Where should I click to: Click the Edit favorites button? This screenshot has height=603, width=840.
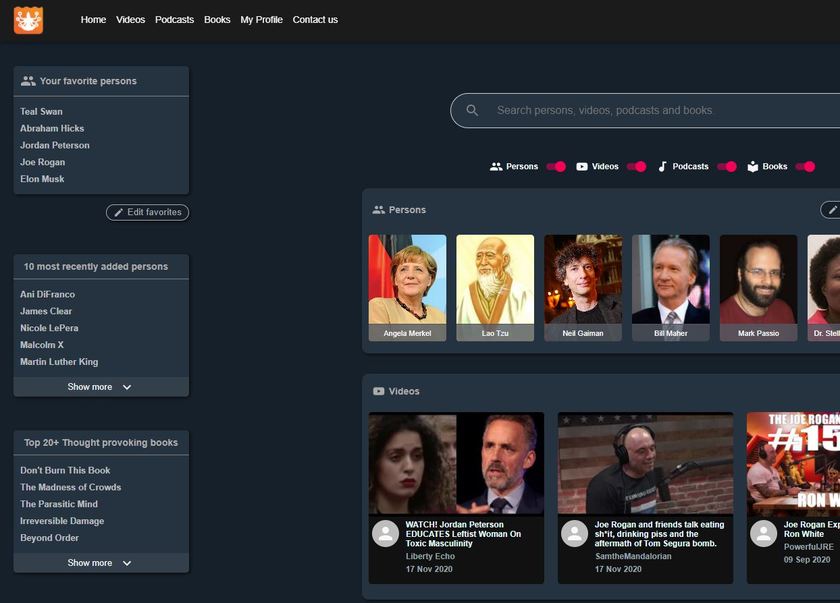[147, 212]
